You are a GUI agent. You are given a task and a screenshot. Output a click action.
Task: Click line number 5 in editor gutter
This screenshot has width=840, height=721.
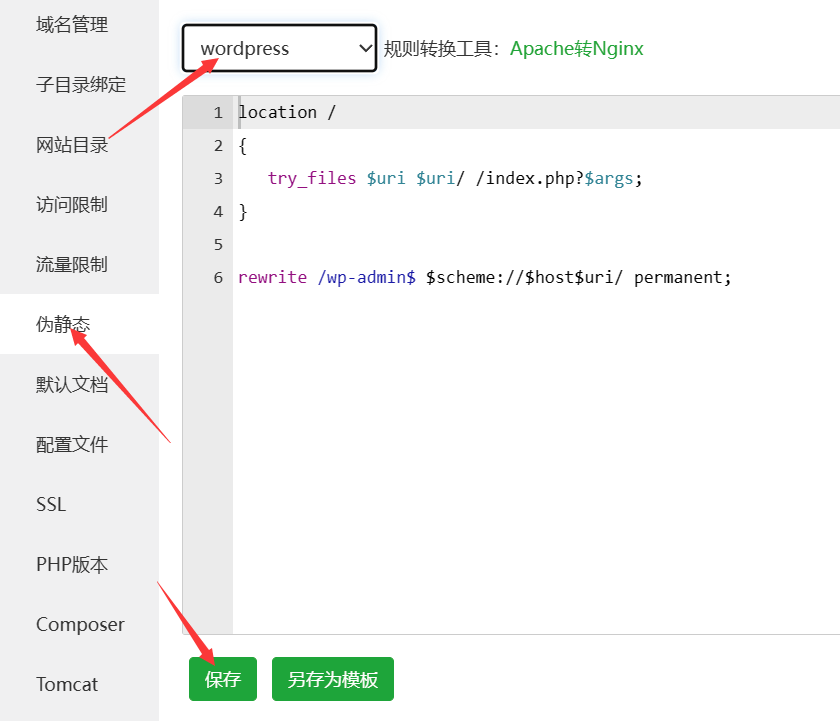(218, 244)
